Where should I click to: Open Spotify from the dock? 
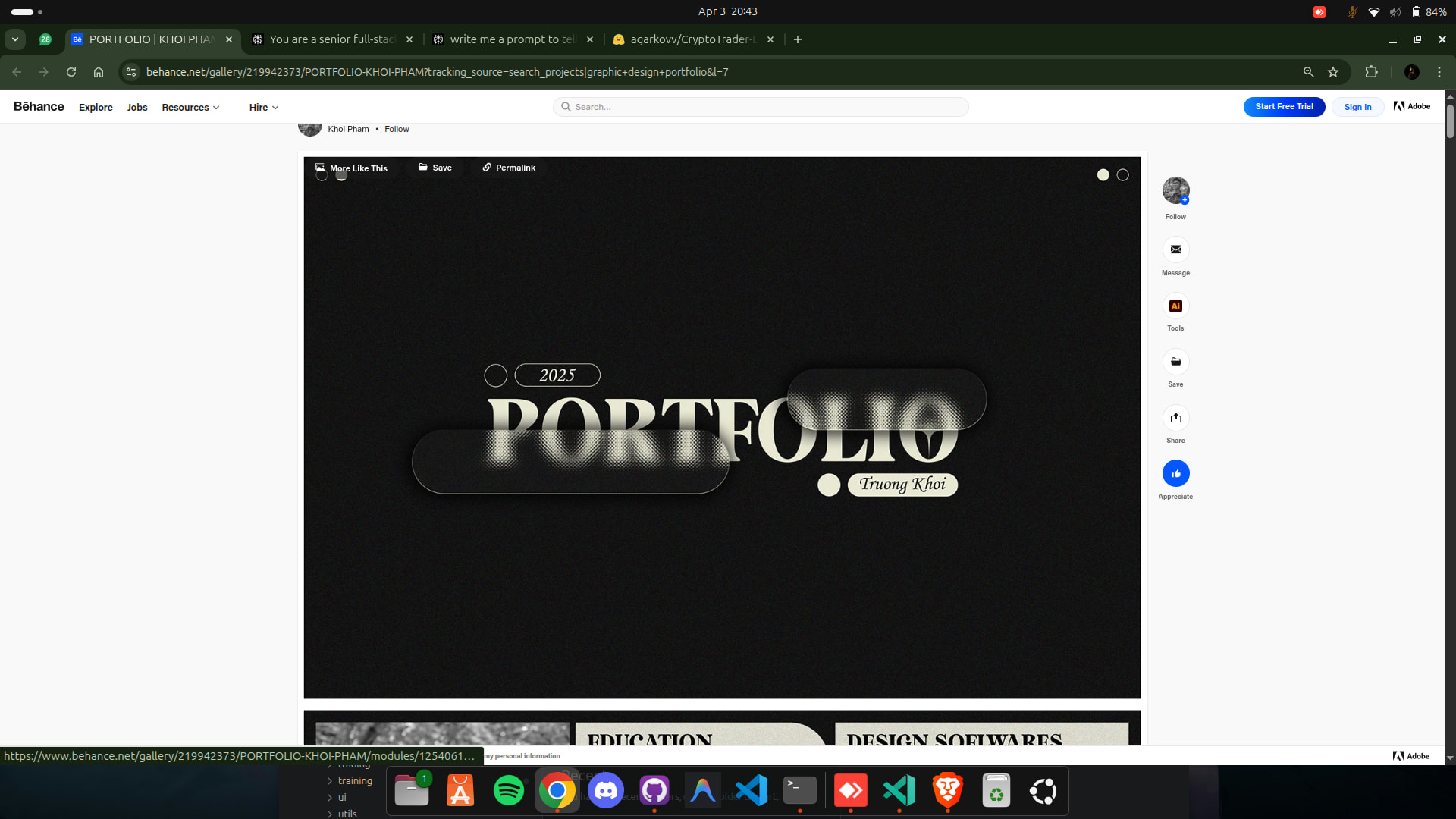[508, 791]
